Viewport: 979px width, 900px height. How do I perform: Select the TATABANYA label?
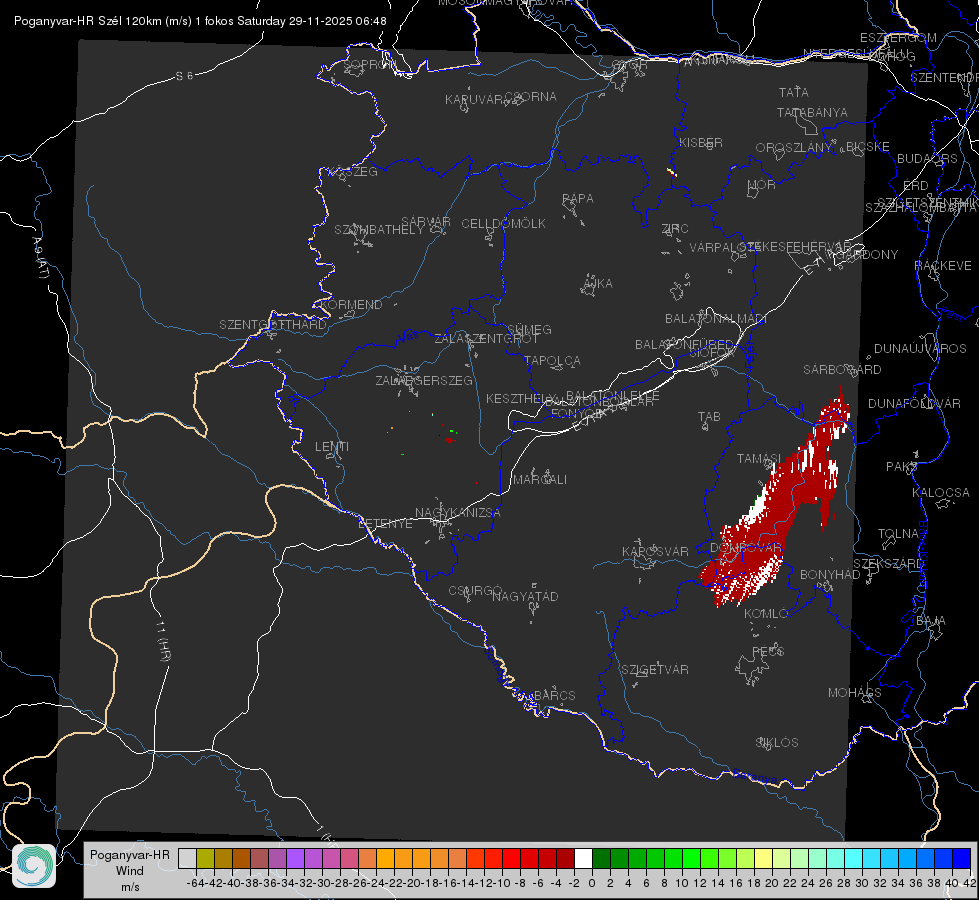click(812, 112)
